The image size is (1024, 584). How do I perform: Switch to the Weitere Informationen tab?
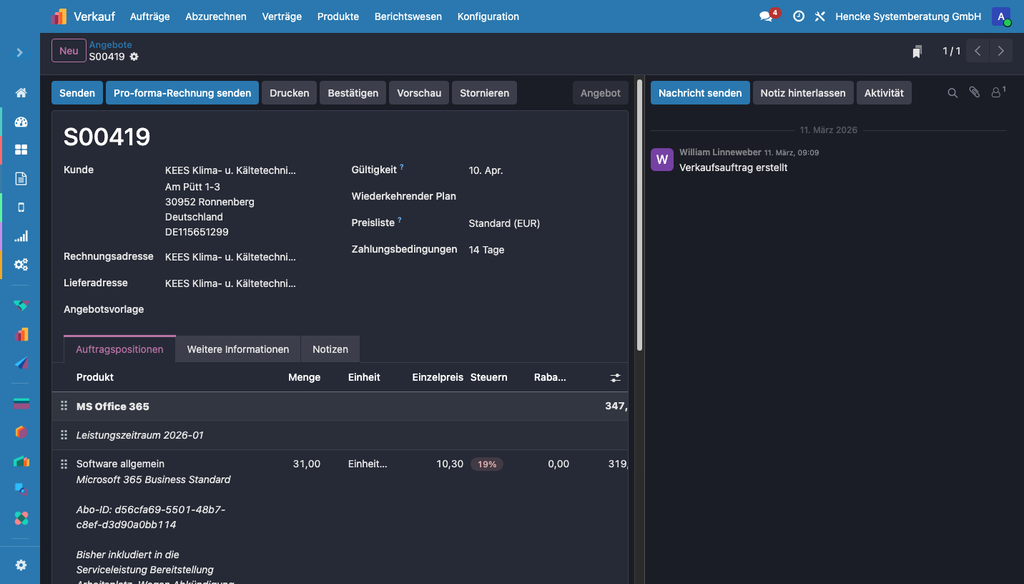(238, 349)
